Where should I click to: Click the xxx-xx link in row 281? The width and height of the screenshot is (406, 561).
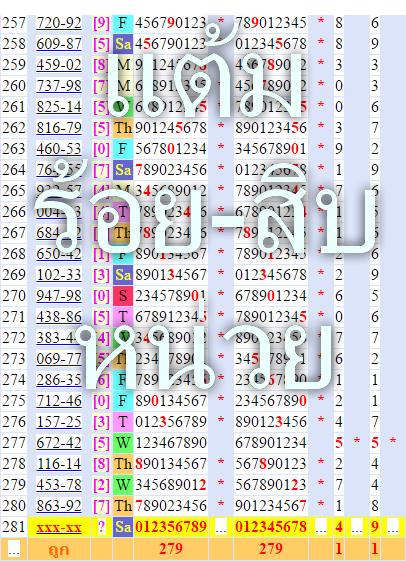pyautogui.click(x=59, y=527)
